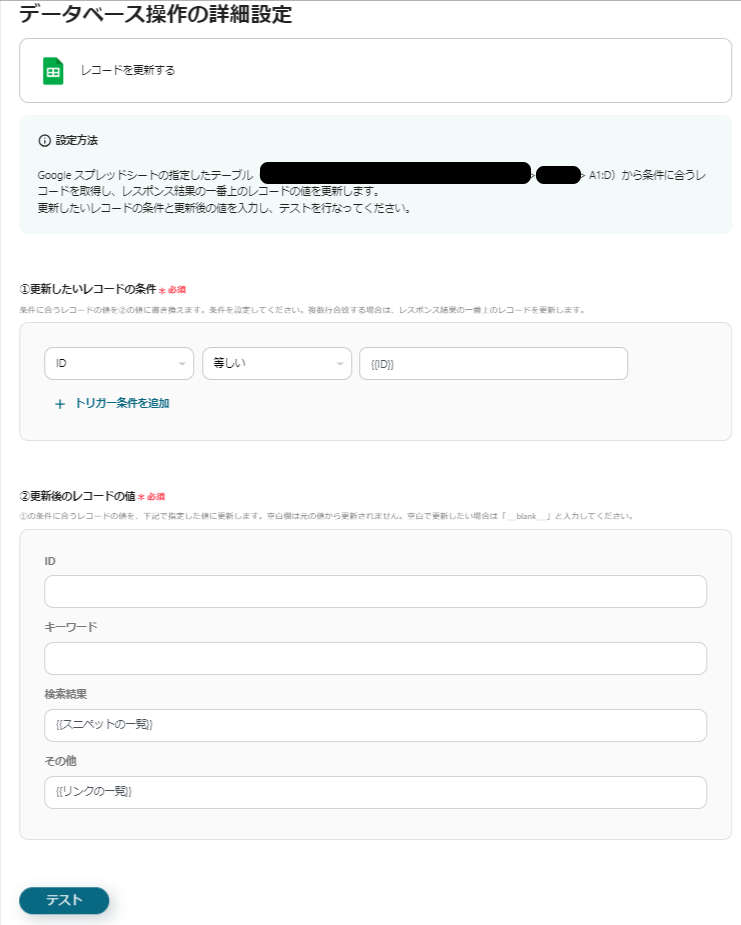Click the {{ID}} condition value field
The width and height of the screenshot is (741, 925).
point(493,364)
